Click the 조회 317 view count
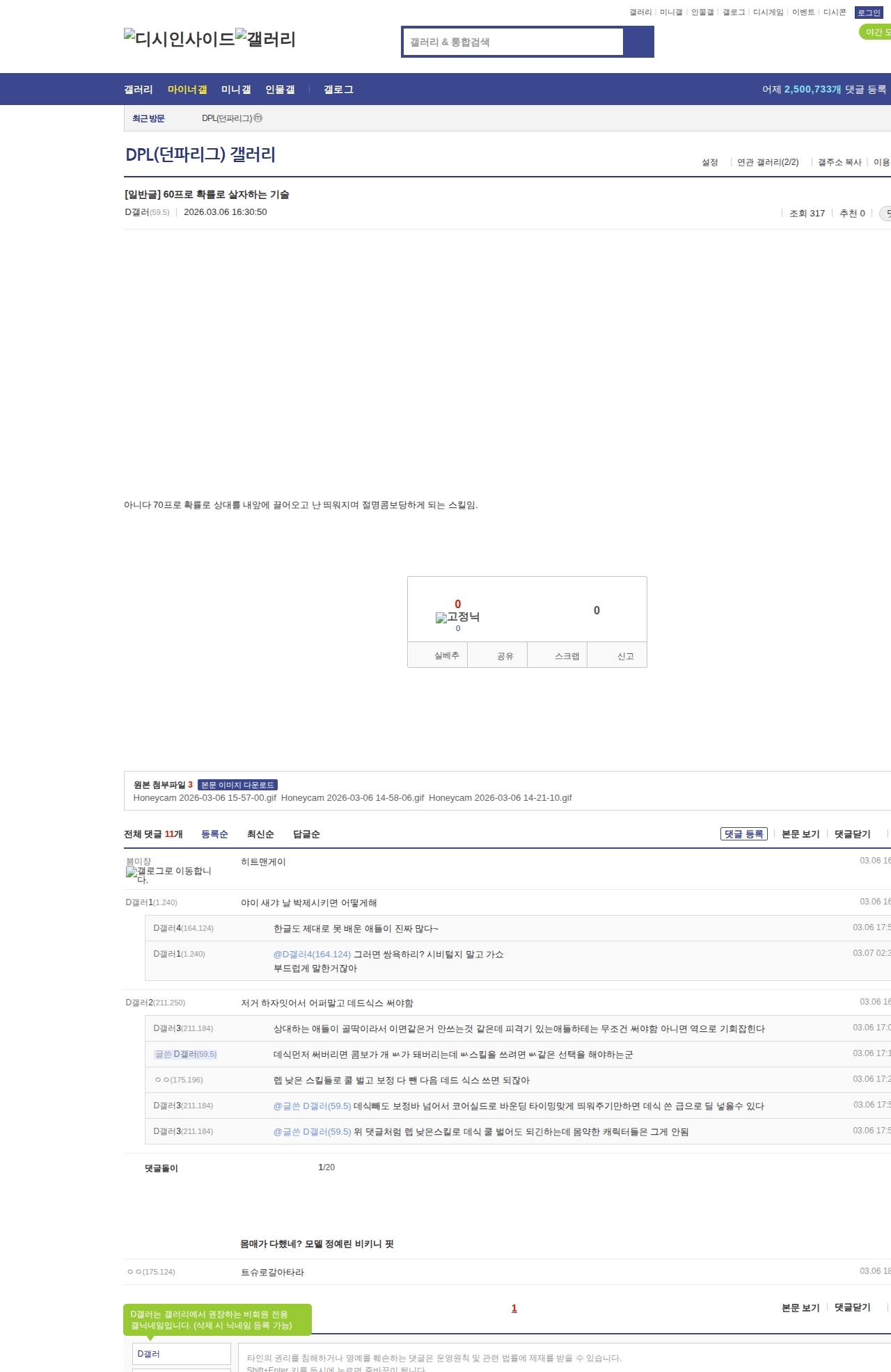The width and height of the screenshot is (891, 1372). click(807, 214)
